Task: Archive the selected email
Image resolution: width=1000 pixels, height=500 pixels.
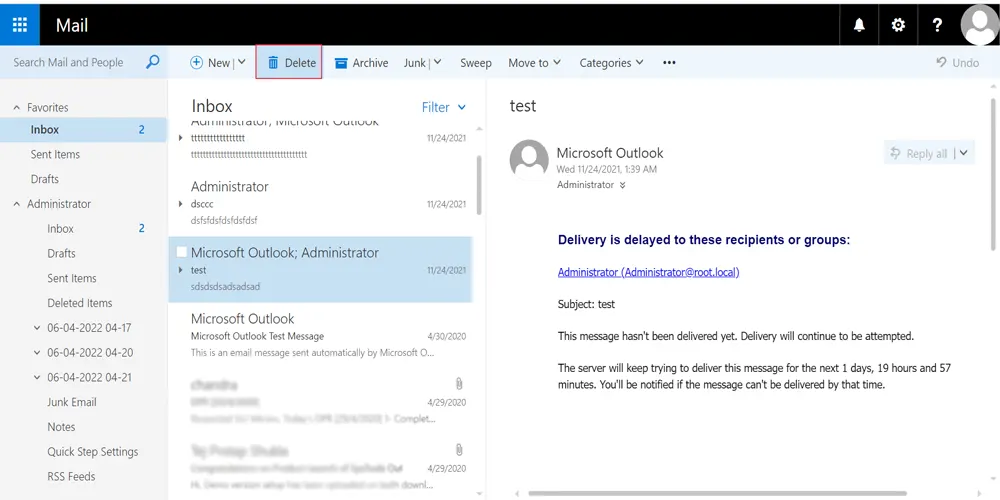Action: (x=361, y=63)
